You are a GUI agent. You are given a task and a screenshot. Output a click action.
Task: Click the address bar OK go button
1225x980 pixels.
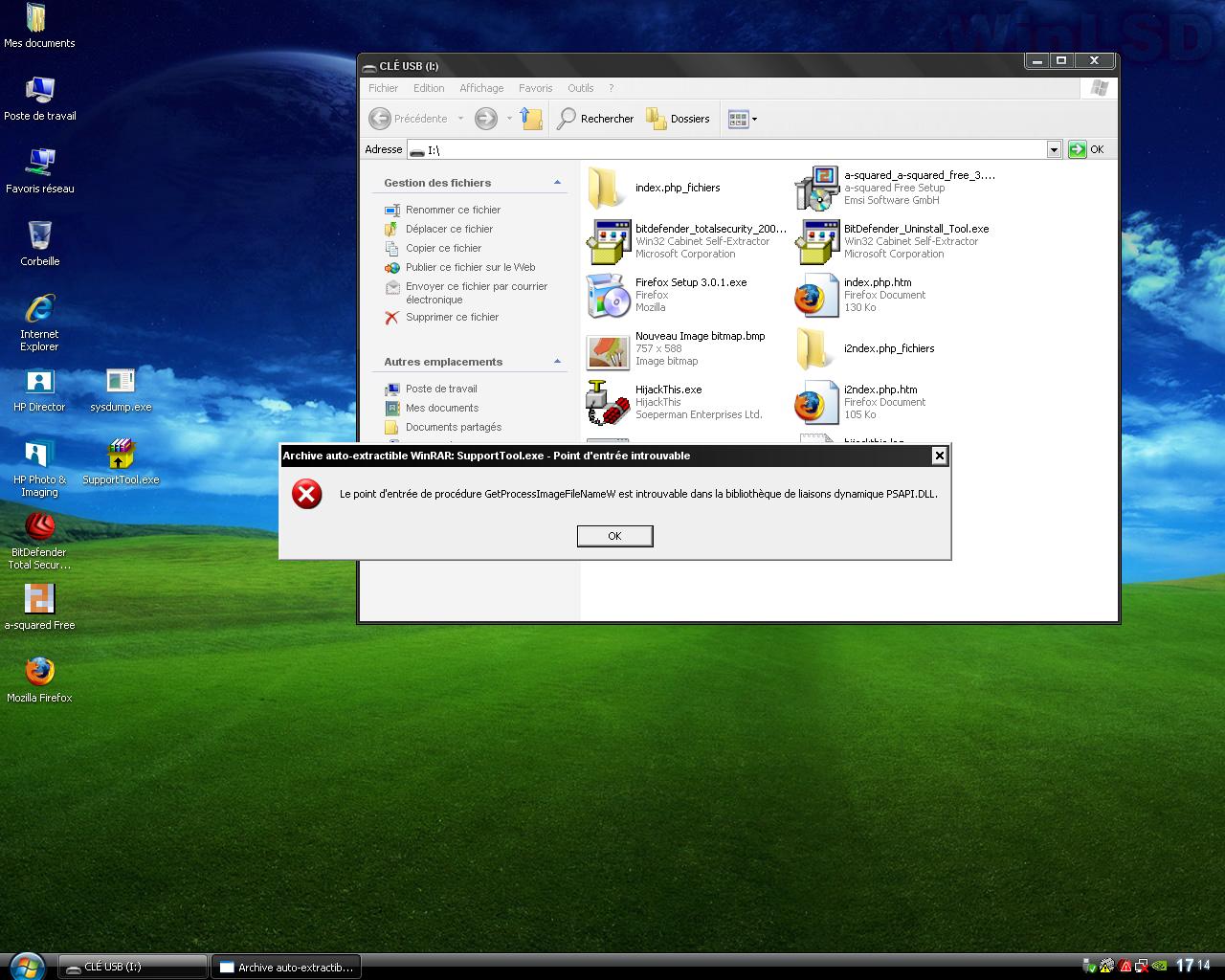pos(1086,149)
